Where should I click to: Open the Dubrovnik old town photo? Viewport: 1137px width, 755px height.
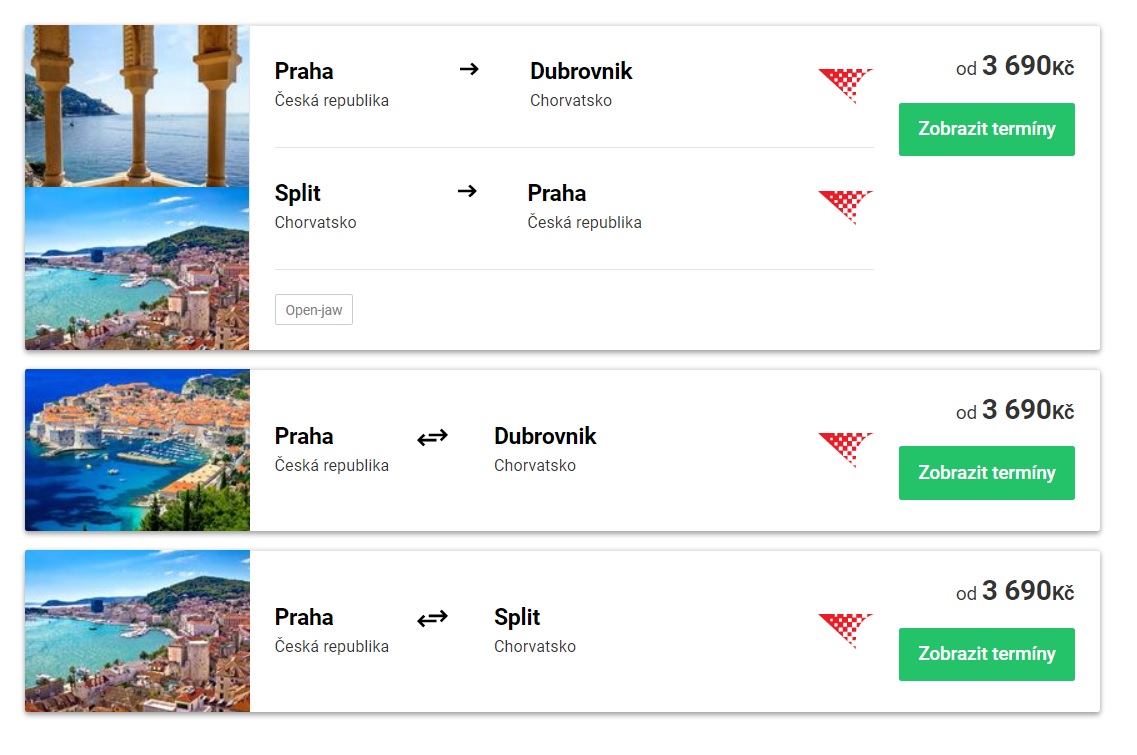137,450
